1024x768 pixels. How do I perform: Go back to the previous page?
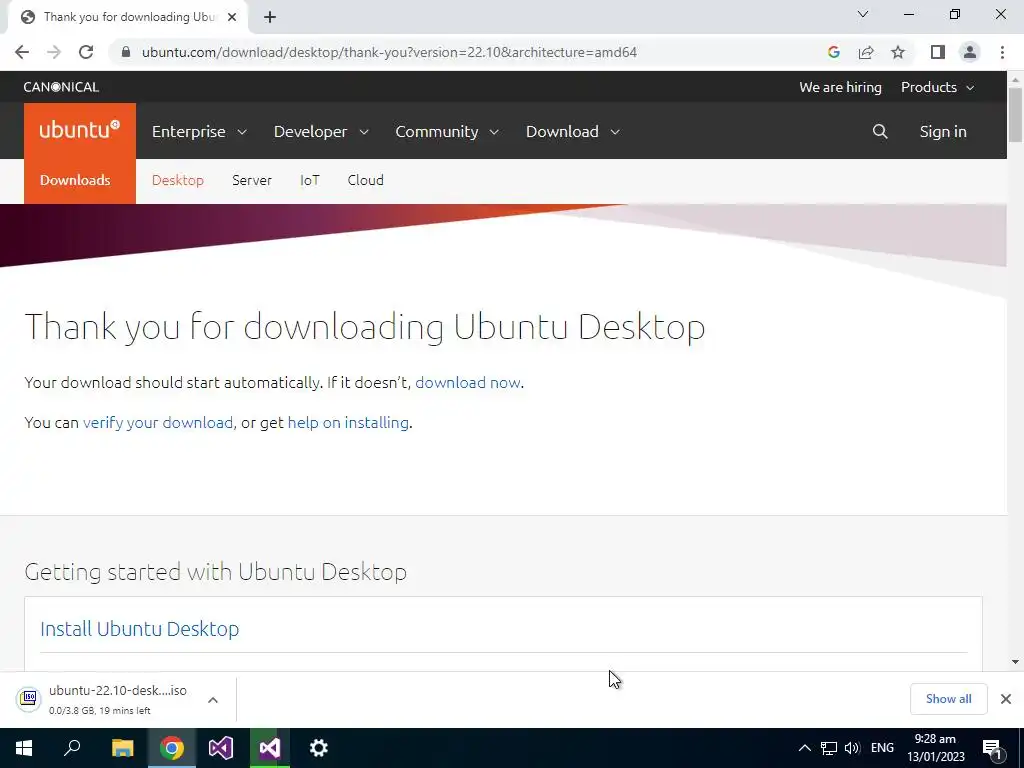tap(22, 52)
